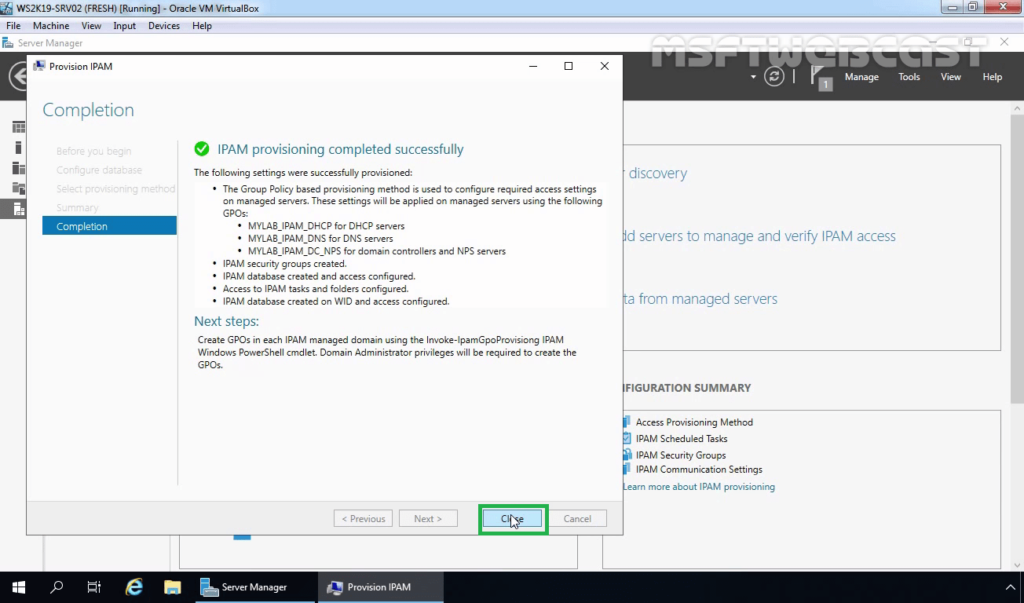Click the taskbar search magnifier icon
The image size is (1024, 603).
point(56,587)
